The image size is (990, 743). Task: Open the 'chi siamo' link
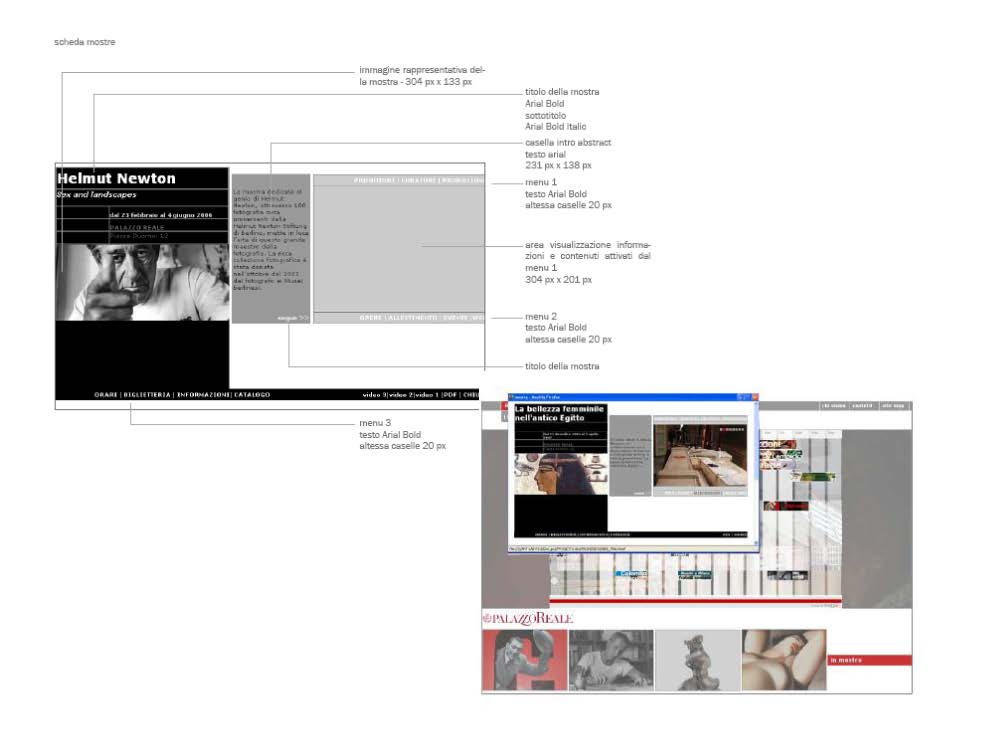coord(833,406)
